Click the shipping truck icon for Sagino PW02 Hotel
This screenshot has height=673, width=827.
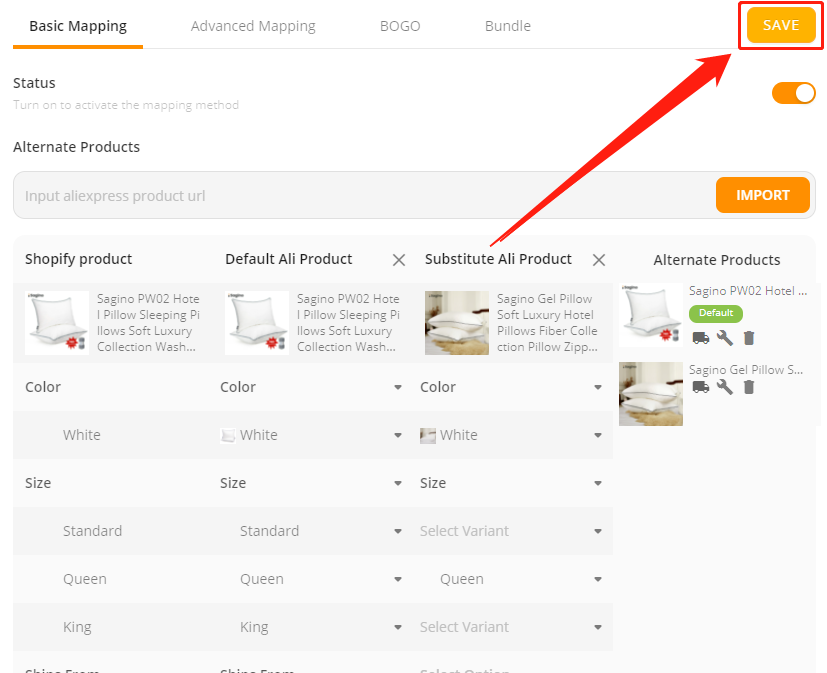(700, 338)
